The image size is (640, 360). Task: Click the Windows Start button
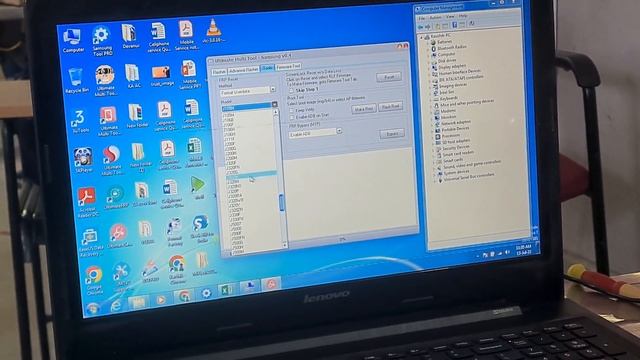pos(93,309)
